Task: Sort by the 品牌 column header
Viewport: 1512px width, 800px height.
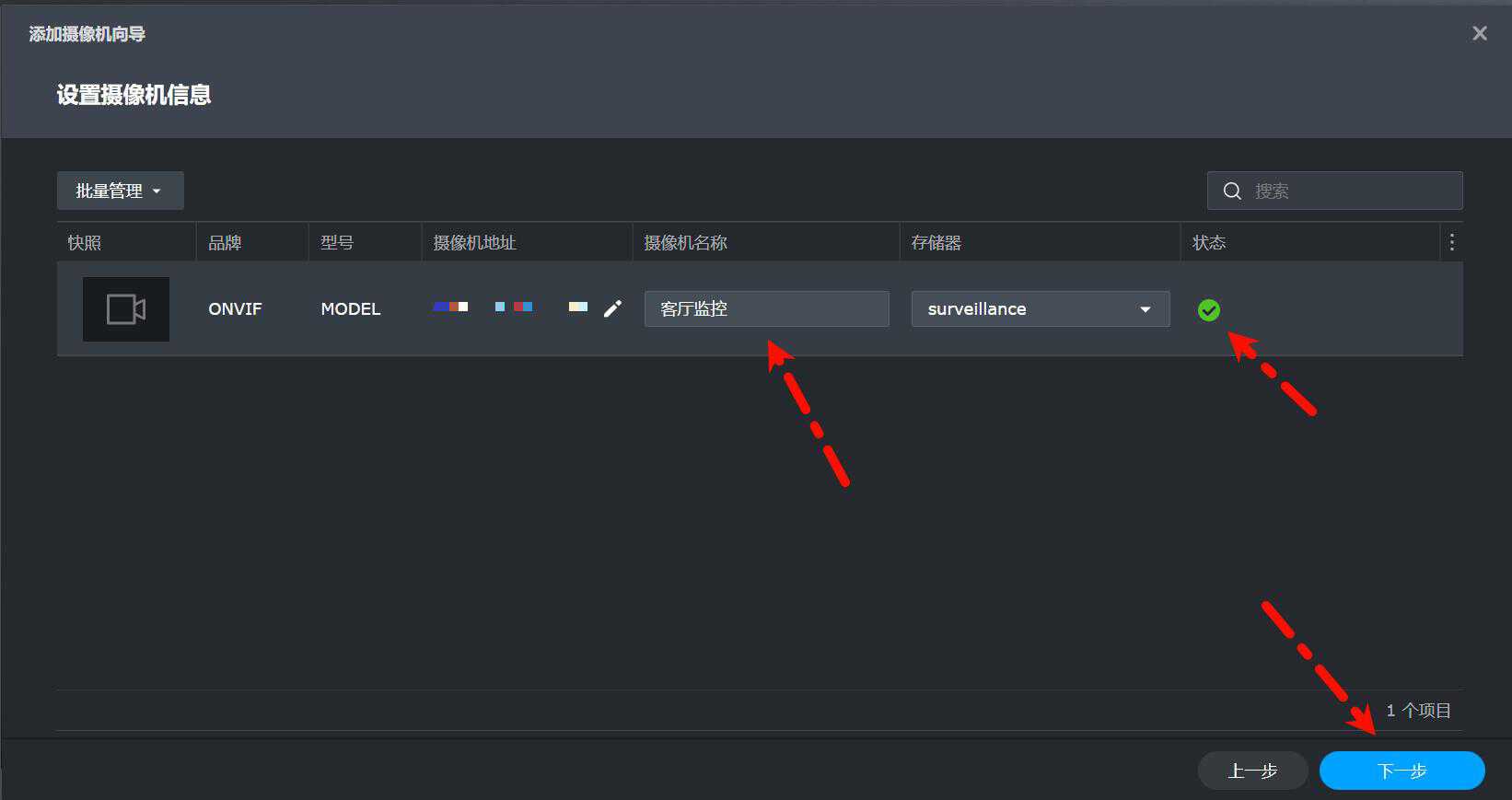Action: [x=225, y=243]
